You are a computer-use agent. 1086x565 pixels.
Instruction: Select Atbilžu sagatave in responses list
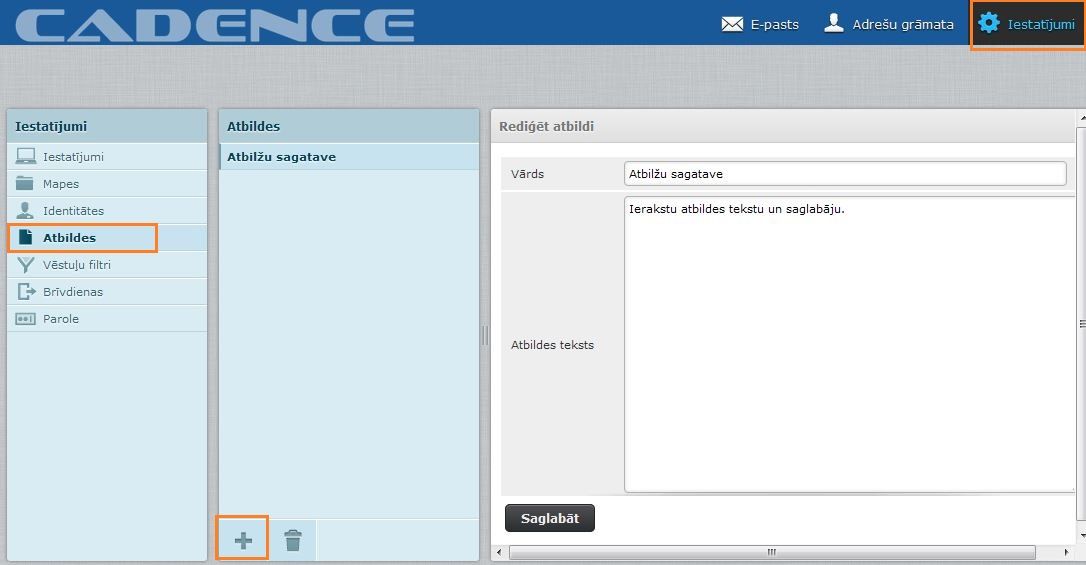281,157
